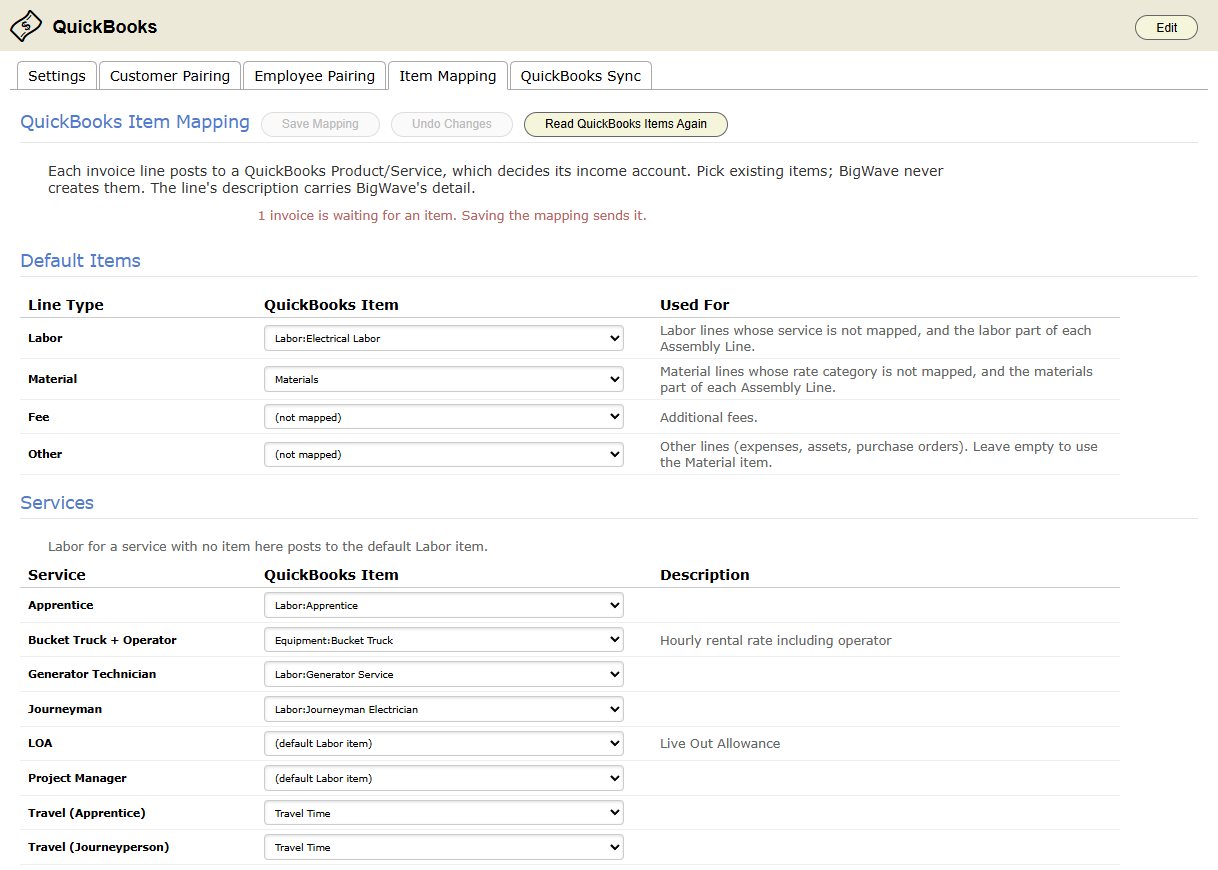Open the LOA item dropdown
1218x870 pixels.
tap(444, 743)
